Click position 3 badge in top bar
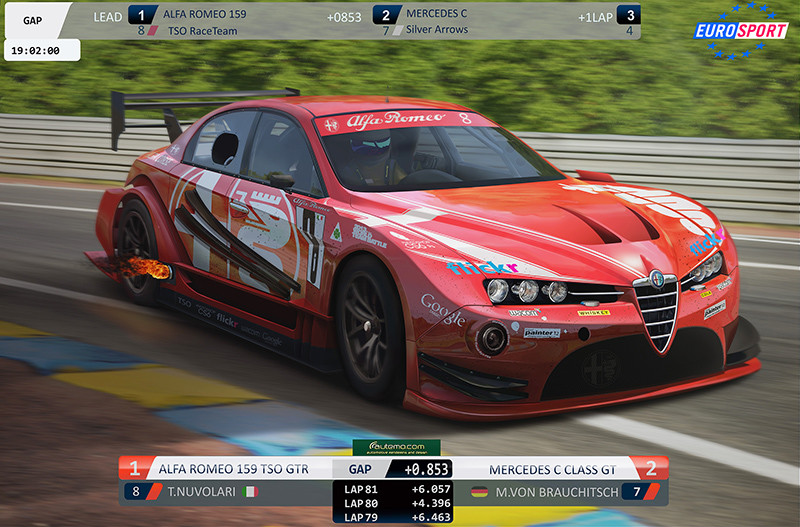Image resolution: width=800 pixels, height=527 pixels. (630, 15)
